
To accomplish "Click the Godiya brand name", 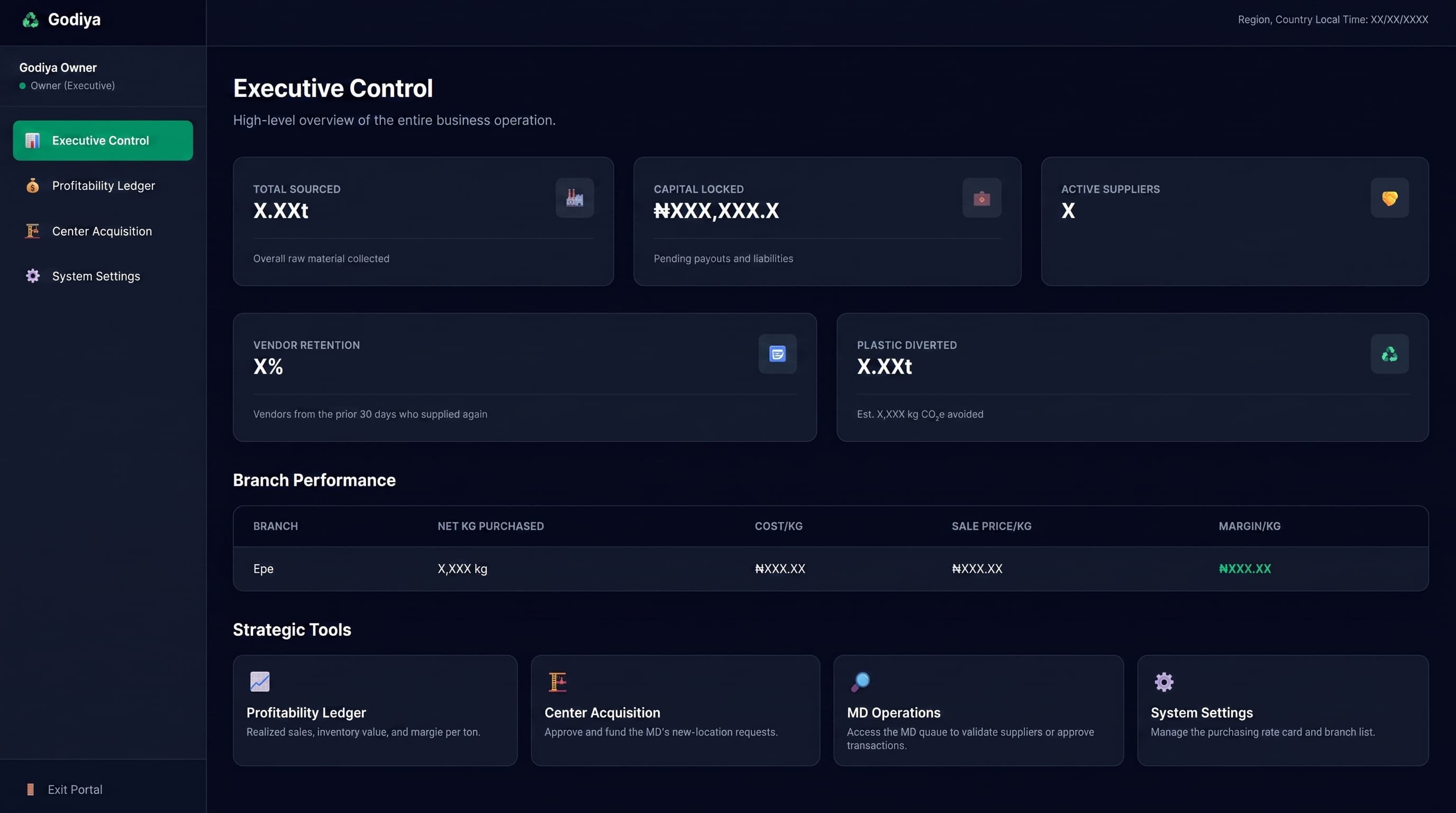I will coord(74,20).
